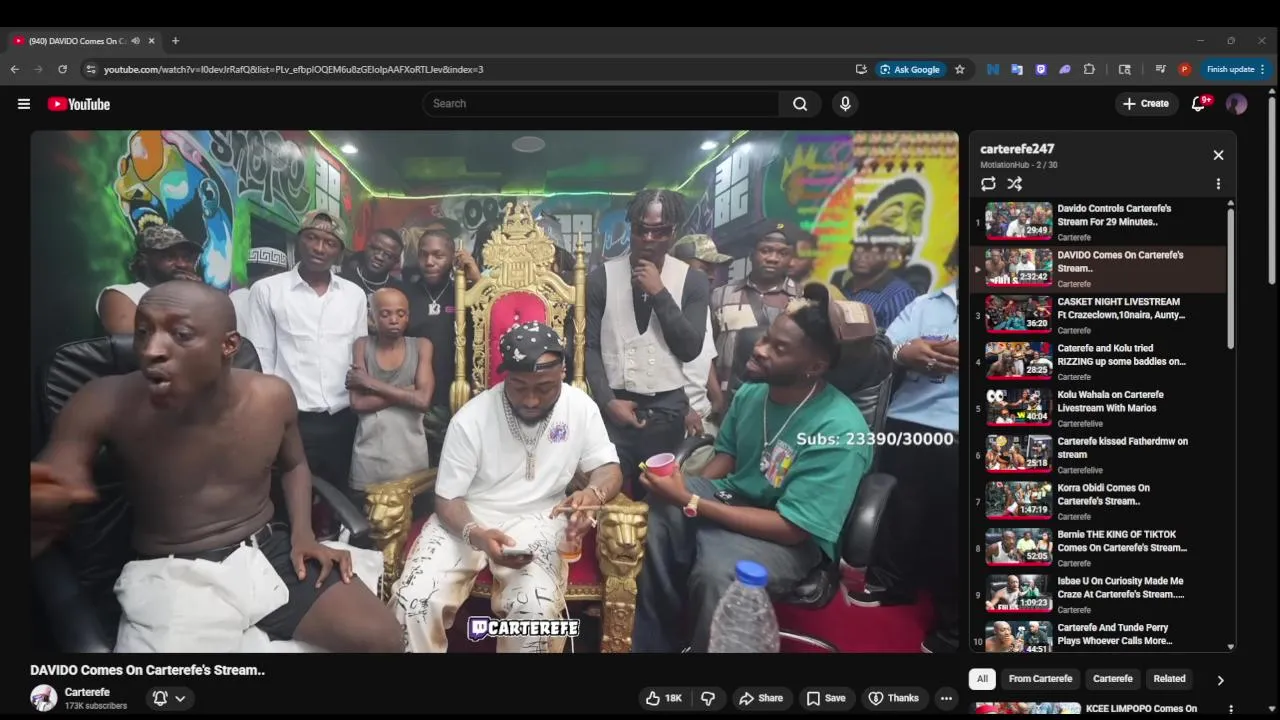
Task: Play Kolu Wahala on Carterefe video
Action: (1097, 408)
